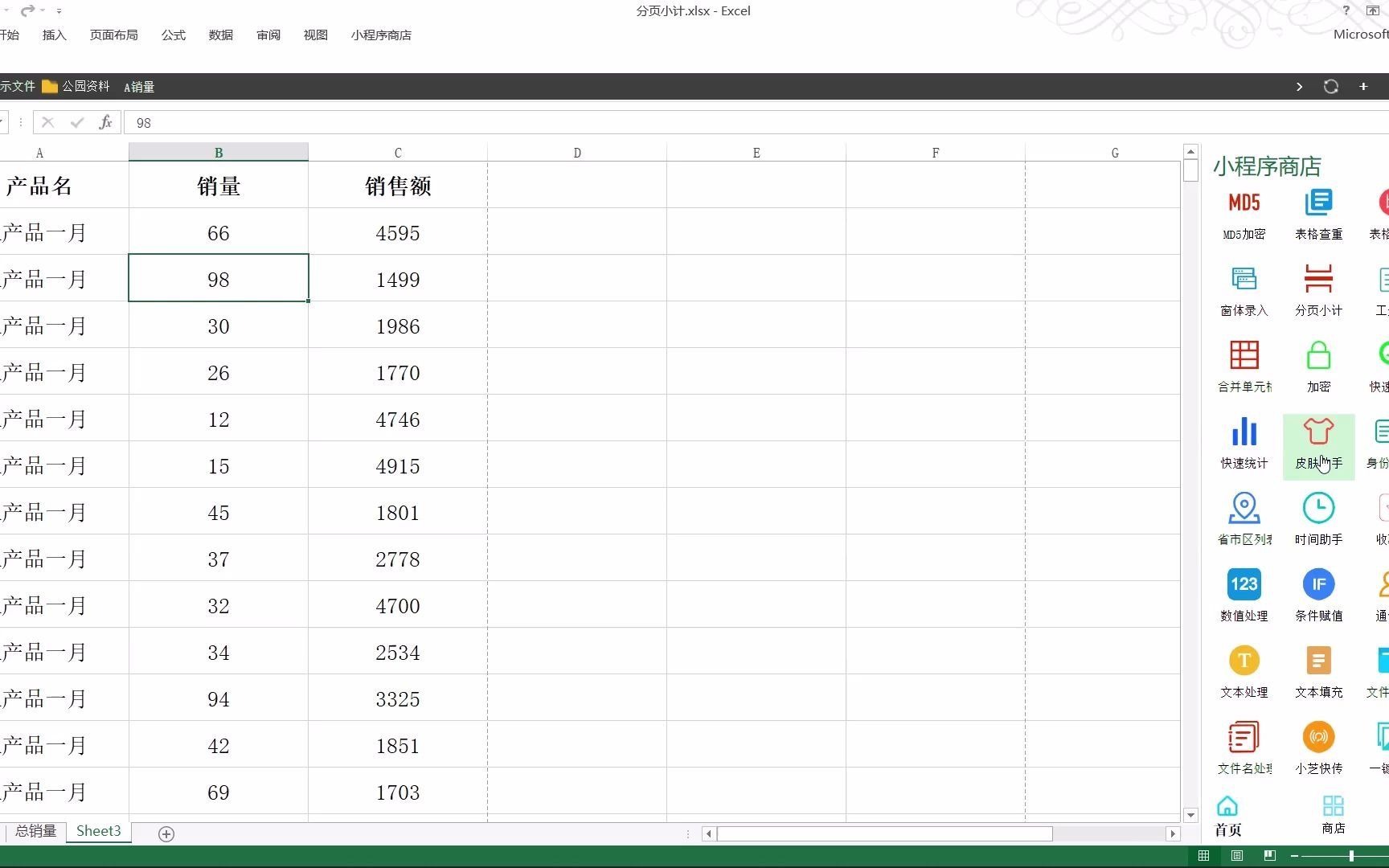The height and width of the screenshot is (868, 1389).
Task: Launch the 文件名处理 tool
Action: tap(1244, 749)
